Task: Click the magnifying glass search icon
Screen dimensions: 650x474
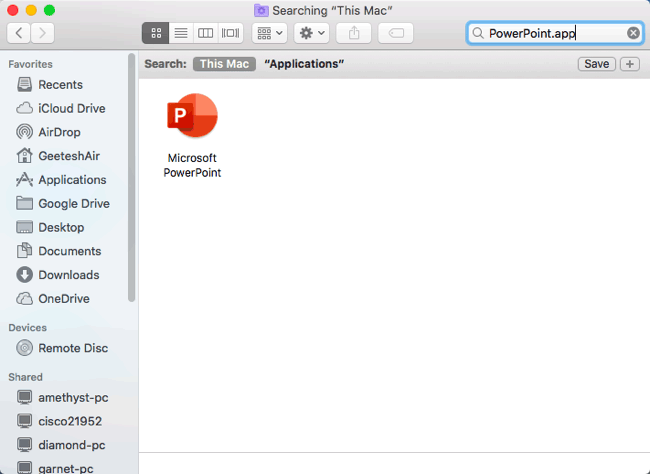Action: (478, 33)
